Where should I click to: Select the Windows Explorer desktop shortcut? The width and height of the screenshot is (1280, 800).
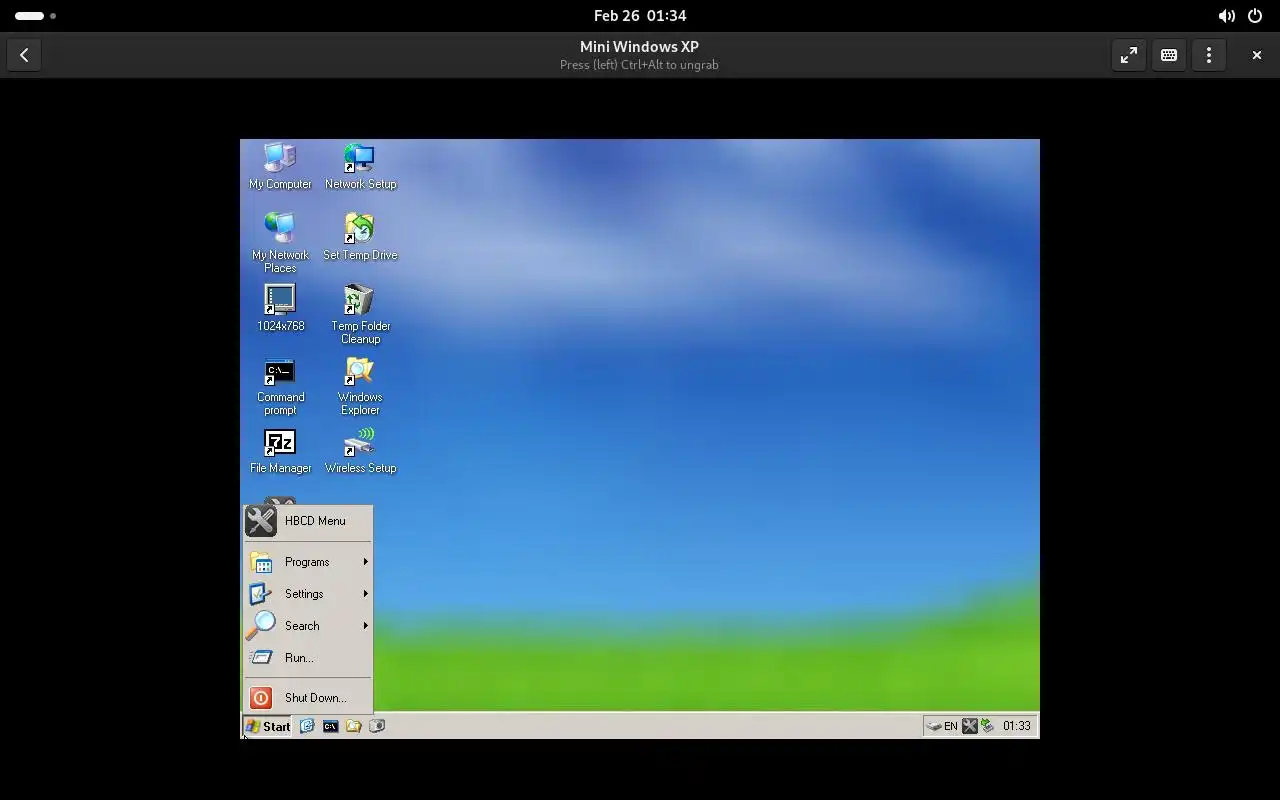pyautogui.click(x=360, y=386)
